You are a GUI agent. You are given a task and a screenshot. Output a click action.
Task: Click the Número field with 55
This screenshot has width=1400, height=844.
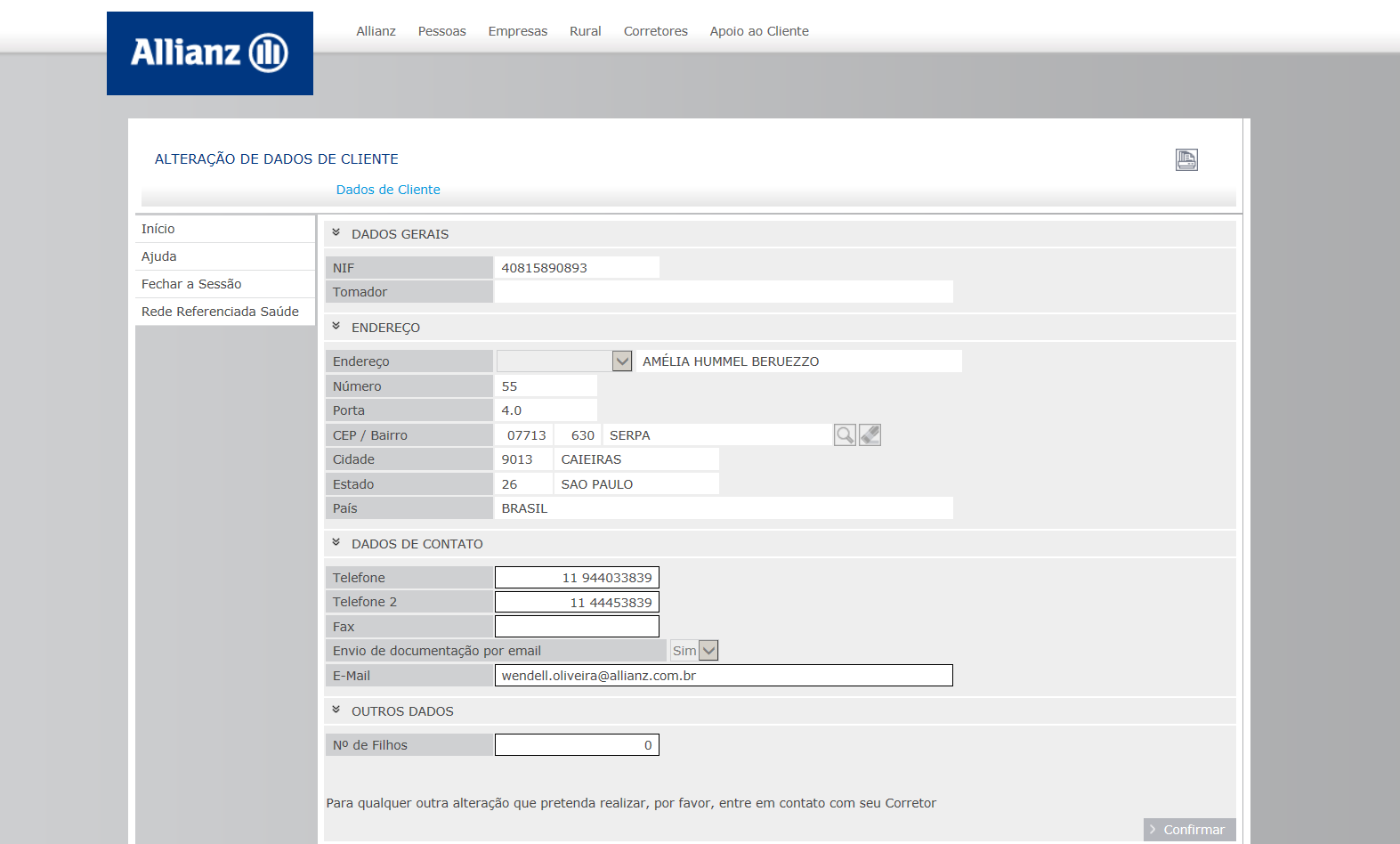pyautogui.click(x=546, y=386)
